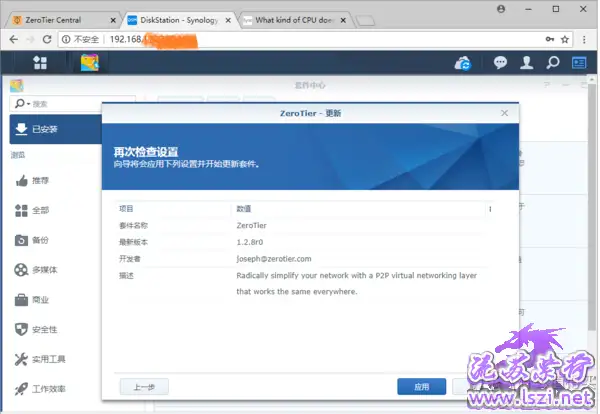Image resolution: width=600 pixels, height=414 pixels.
Task: Bookmark this page with the star icon
Action: tap(565, 39)
